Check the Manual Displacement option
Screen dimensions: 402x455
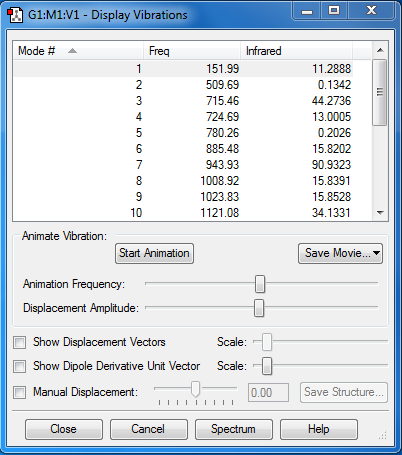19,392
